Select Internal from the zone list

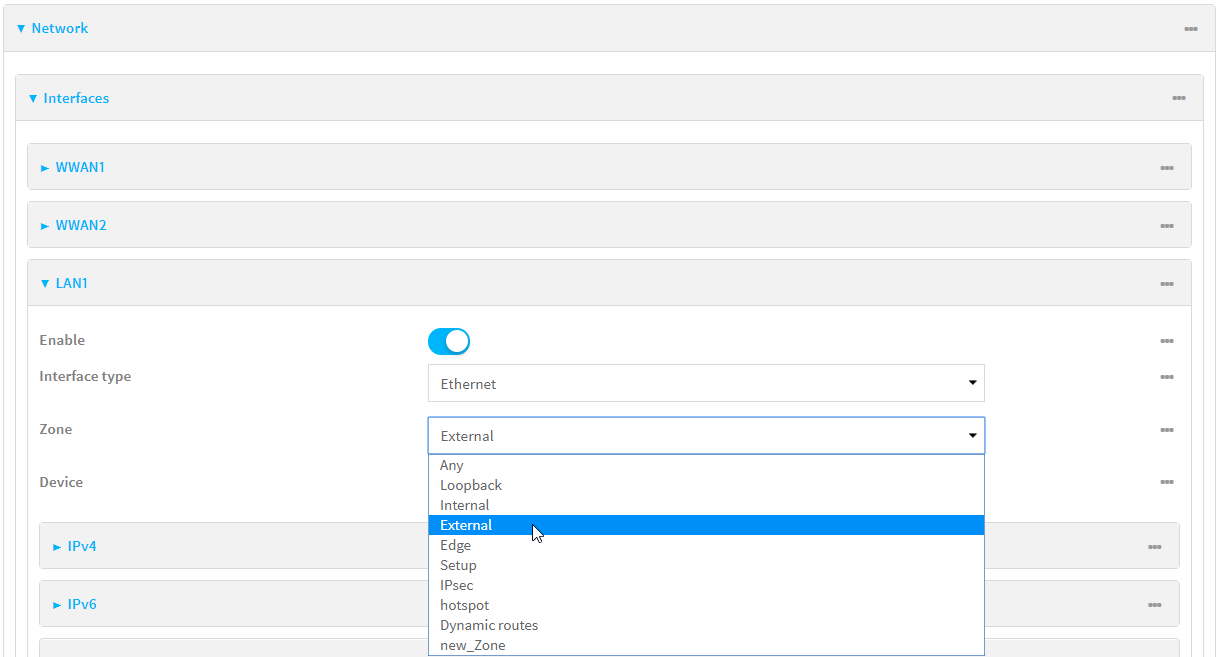click(465, 505)
